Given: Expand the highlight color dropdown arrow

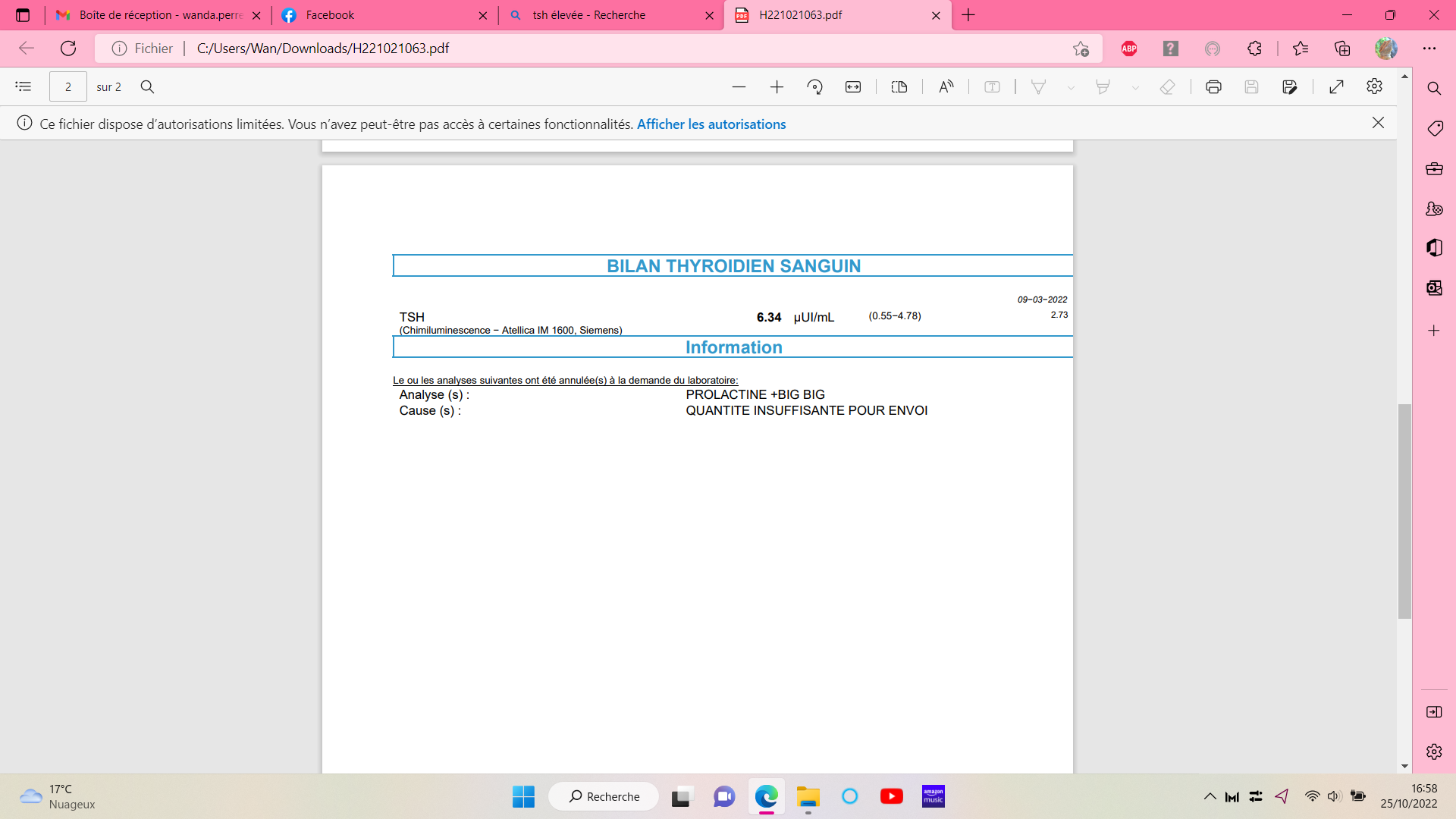Looking at the screenshot, I should [1135, 88].
